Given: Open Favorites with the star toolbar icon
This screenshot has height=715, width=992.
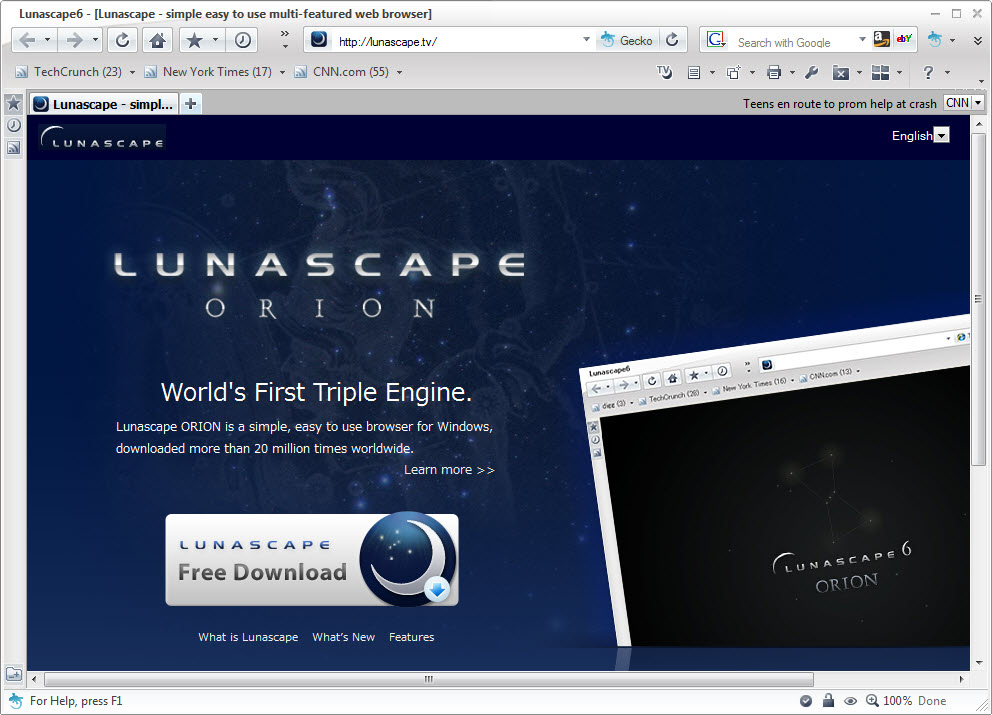Looking at the screenshot, I should tap(194, 40).
